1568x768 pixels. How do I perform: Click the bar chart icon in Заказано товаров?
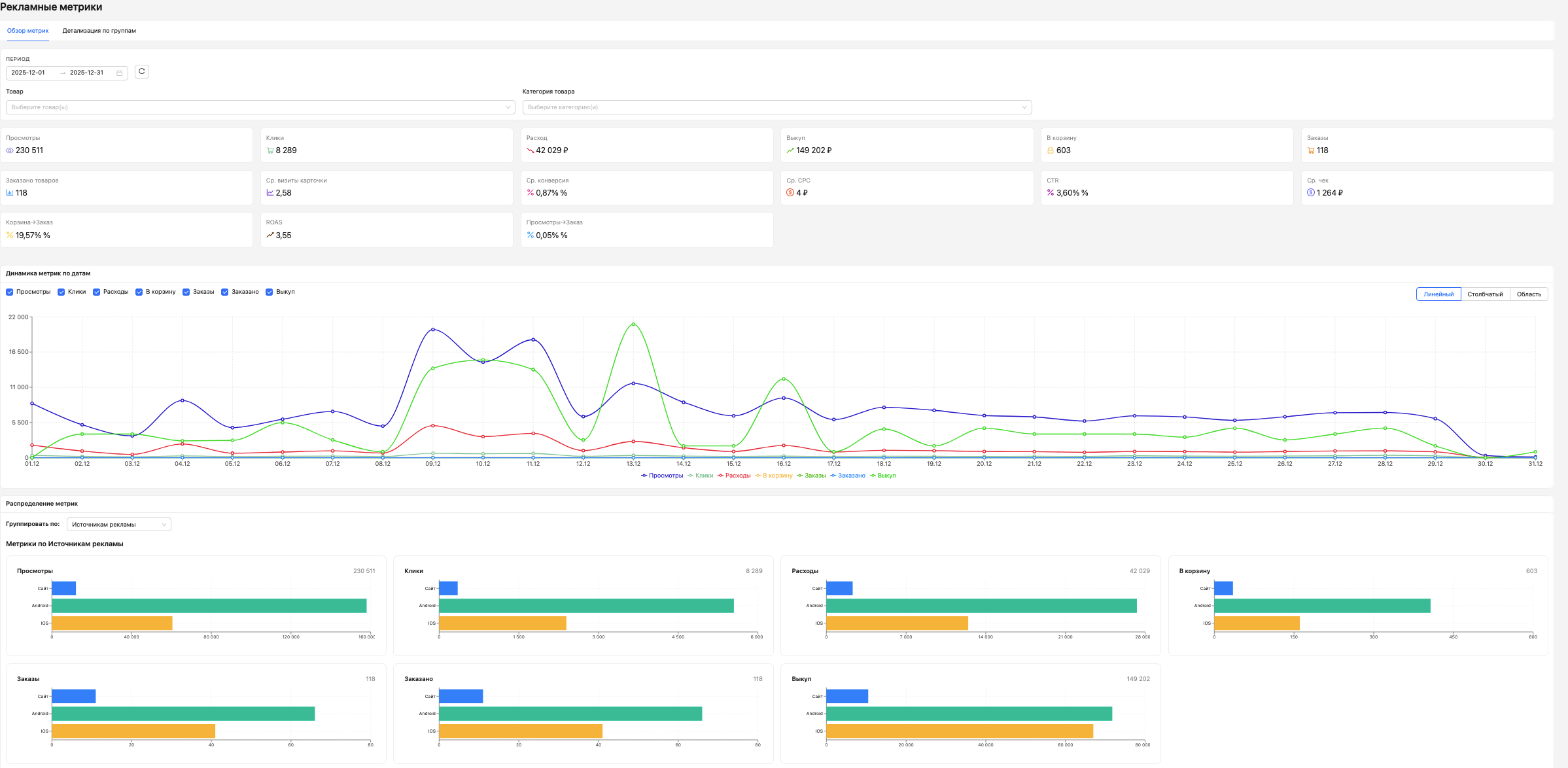(x=10, y=193)
